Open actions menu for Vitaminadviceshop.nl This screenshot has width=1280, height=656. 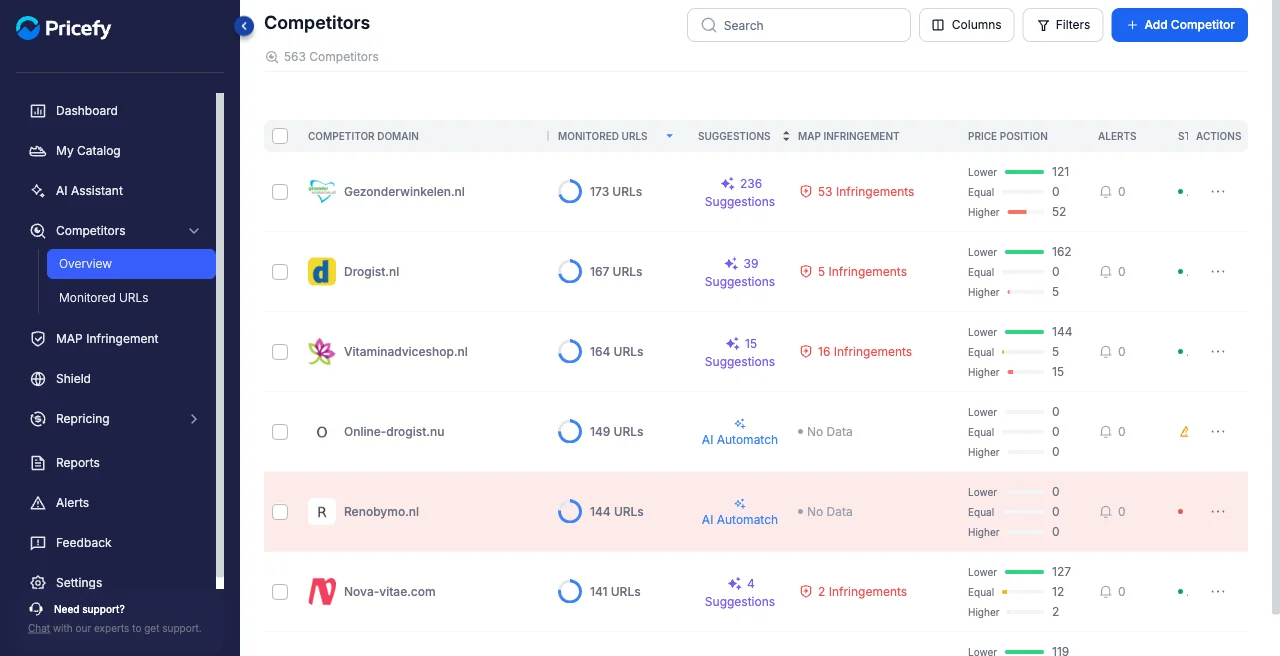[x=1218, y=352]
